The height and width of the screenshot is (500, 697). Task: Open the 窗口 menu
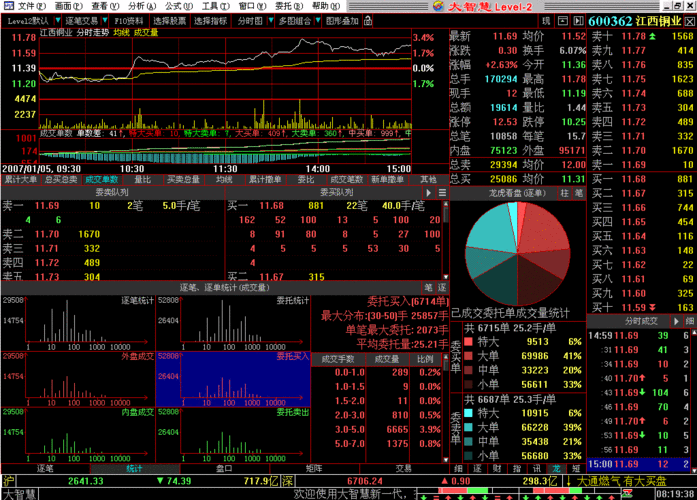click(x=252, y=6)
